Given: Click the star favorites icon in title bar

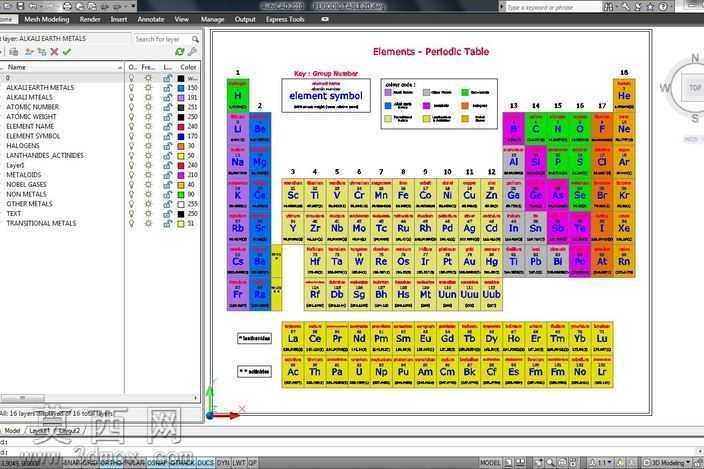Looking at the screenshot, I should tap(651, 6).
